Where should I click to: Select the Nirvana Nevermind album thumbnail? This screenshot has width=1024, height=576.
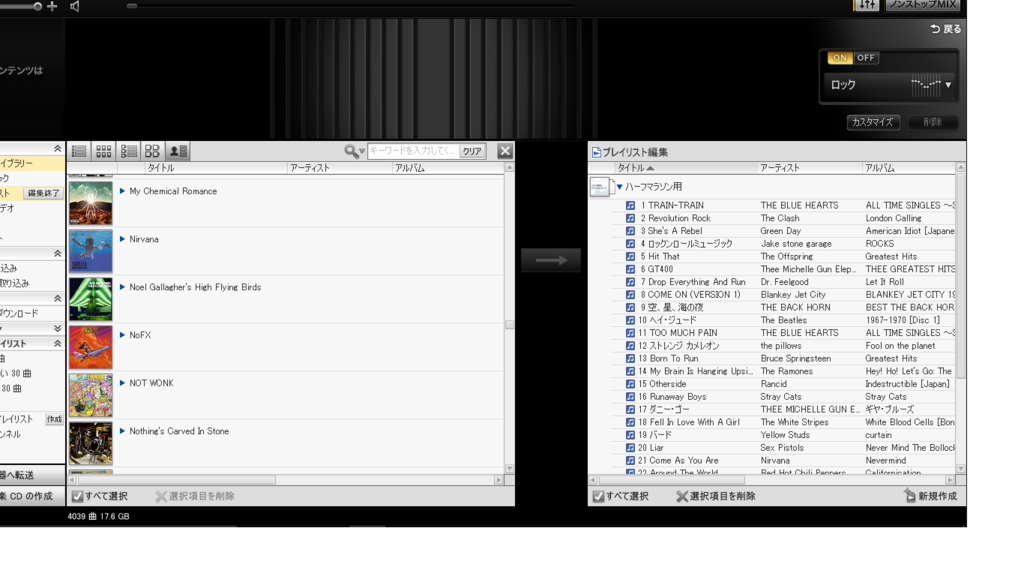click(91, 251)
